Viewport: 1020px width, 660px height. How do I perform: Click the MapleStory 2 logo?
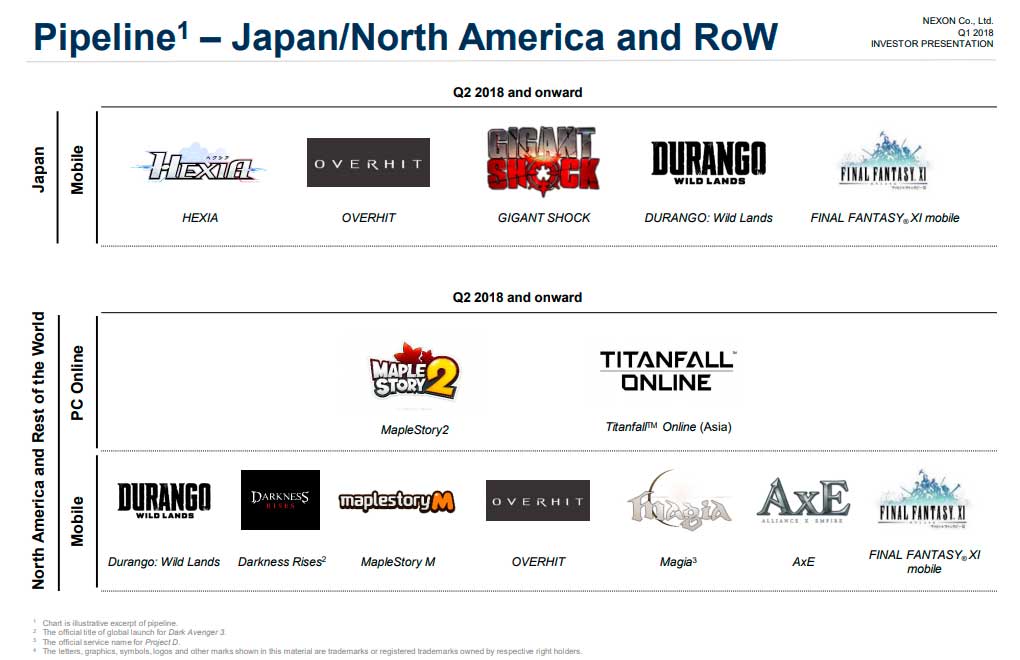click(413, 372)
